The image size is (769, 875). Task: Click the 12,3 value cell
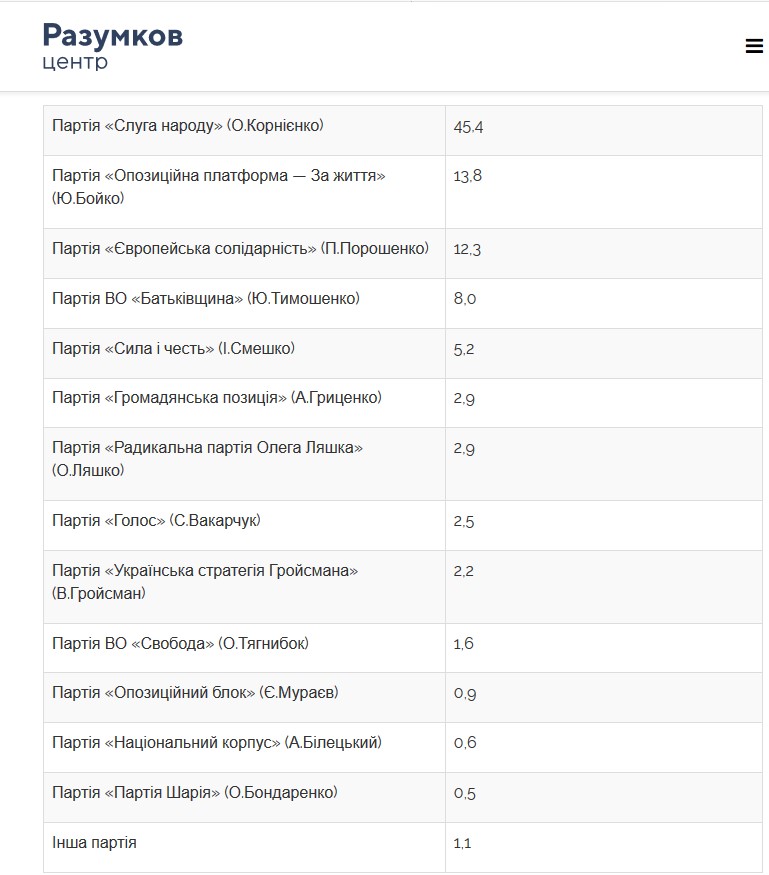(x=604, y=253)
